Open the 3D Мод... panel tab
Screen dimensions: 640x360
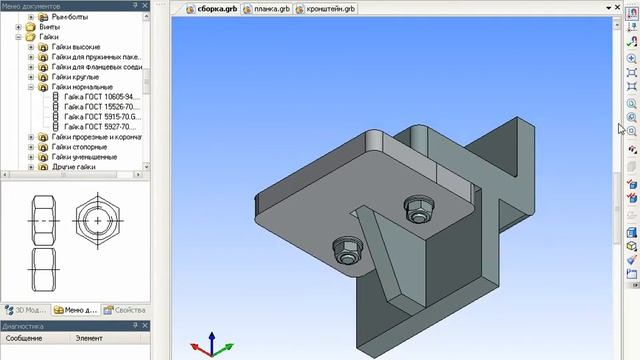[x=26, y=310]
